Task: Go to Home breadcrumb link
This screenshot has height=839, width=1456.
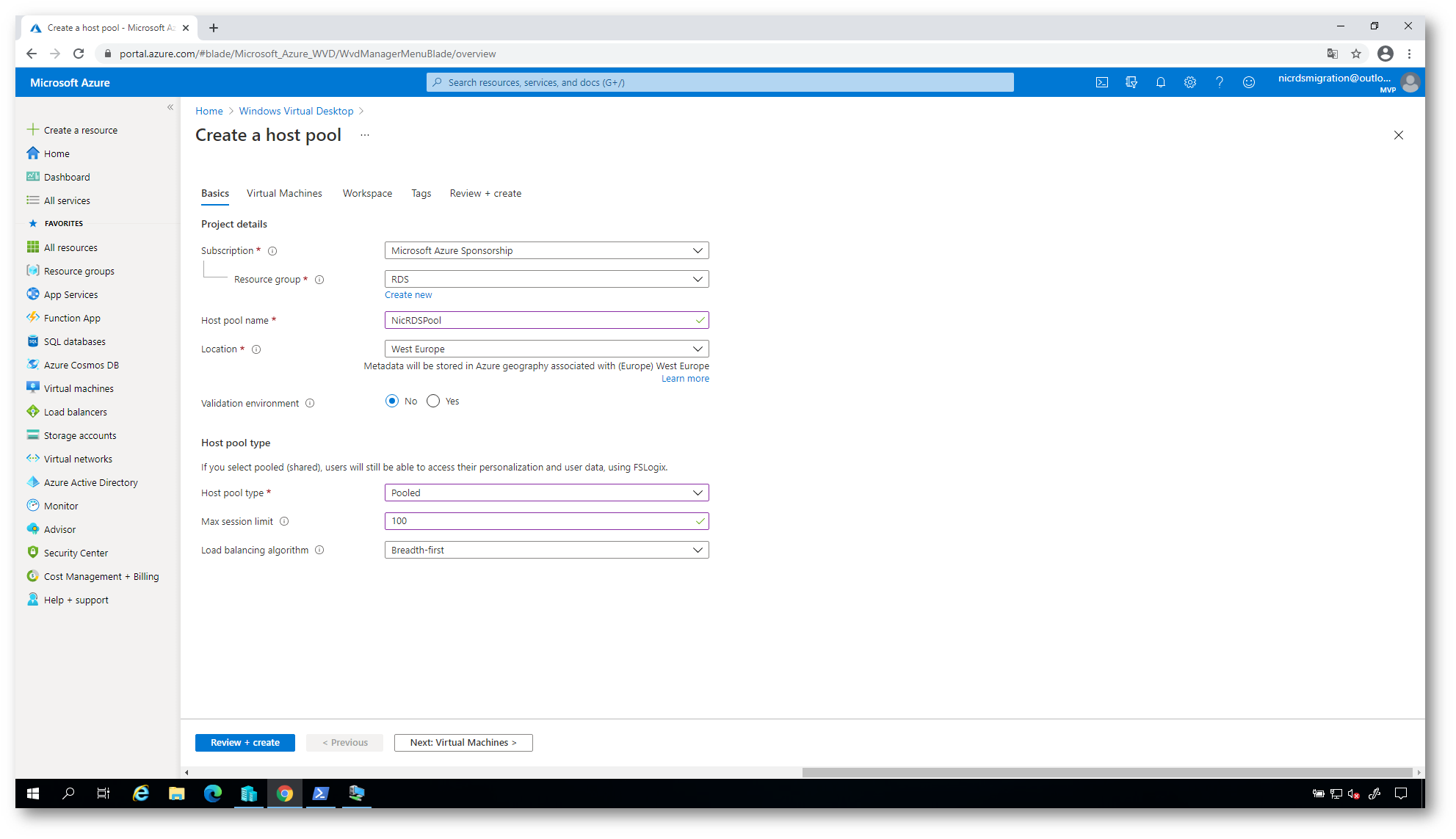Action: [x=209, y=111]
